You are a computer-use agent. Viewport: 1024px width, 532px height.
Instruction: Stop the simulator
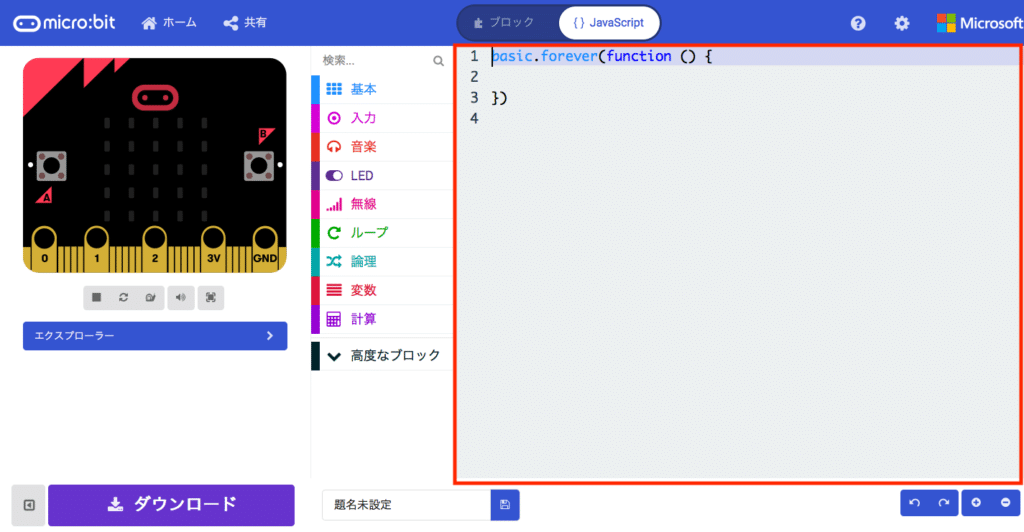click(97, 298)
